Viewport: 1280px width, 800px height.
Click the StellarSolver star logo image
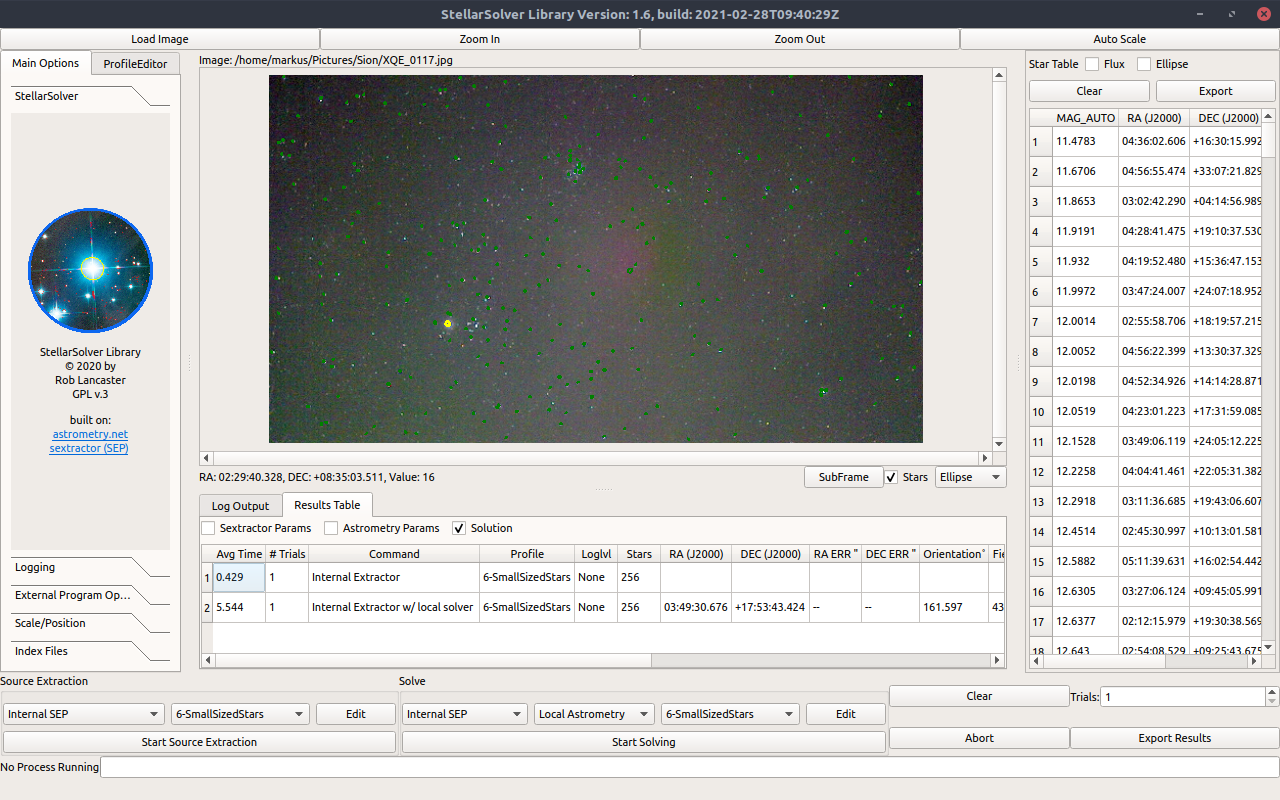(x=90, y=270)
